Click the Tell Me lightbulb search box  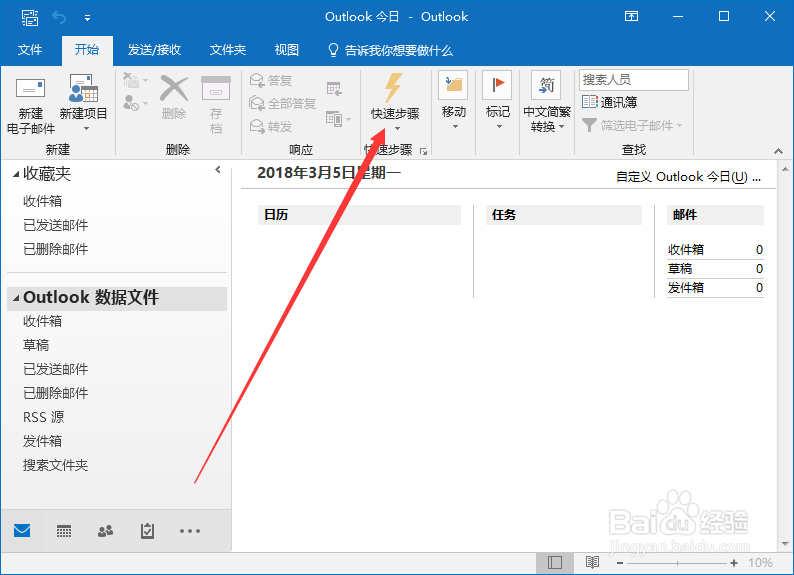tap(390, 50)
